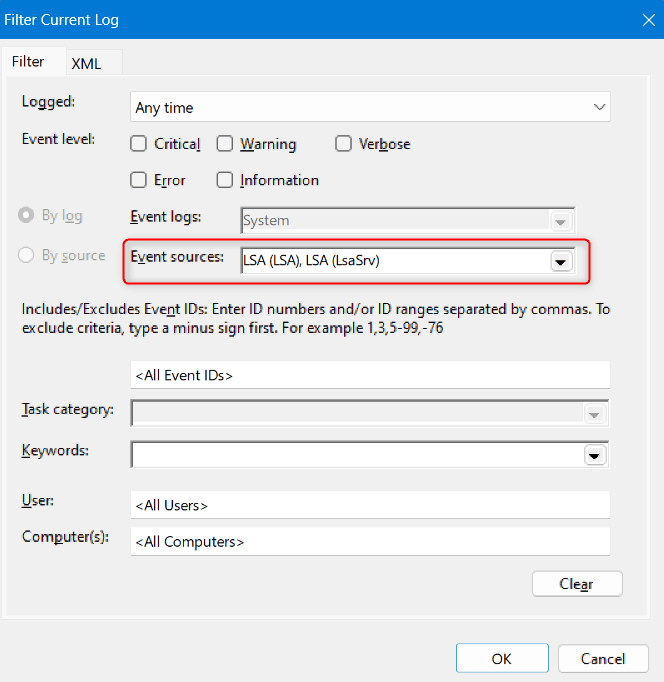Click the Task category dropdown arrow
The width and height of the screenshot is (664, 682).
(x=594, y=415)
